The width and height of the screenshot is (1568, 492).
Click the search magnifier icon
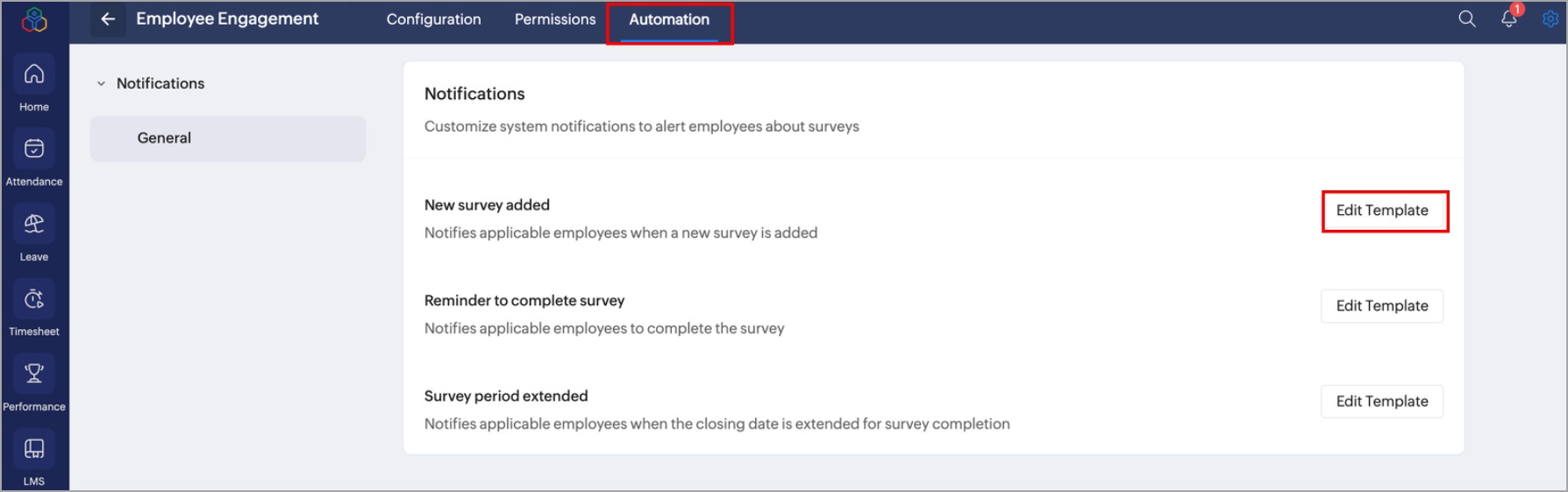click(x=1467, y=19)
